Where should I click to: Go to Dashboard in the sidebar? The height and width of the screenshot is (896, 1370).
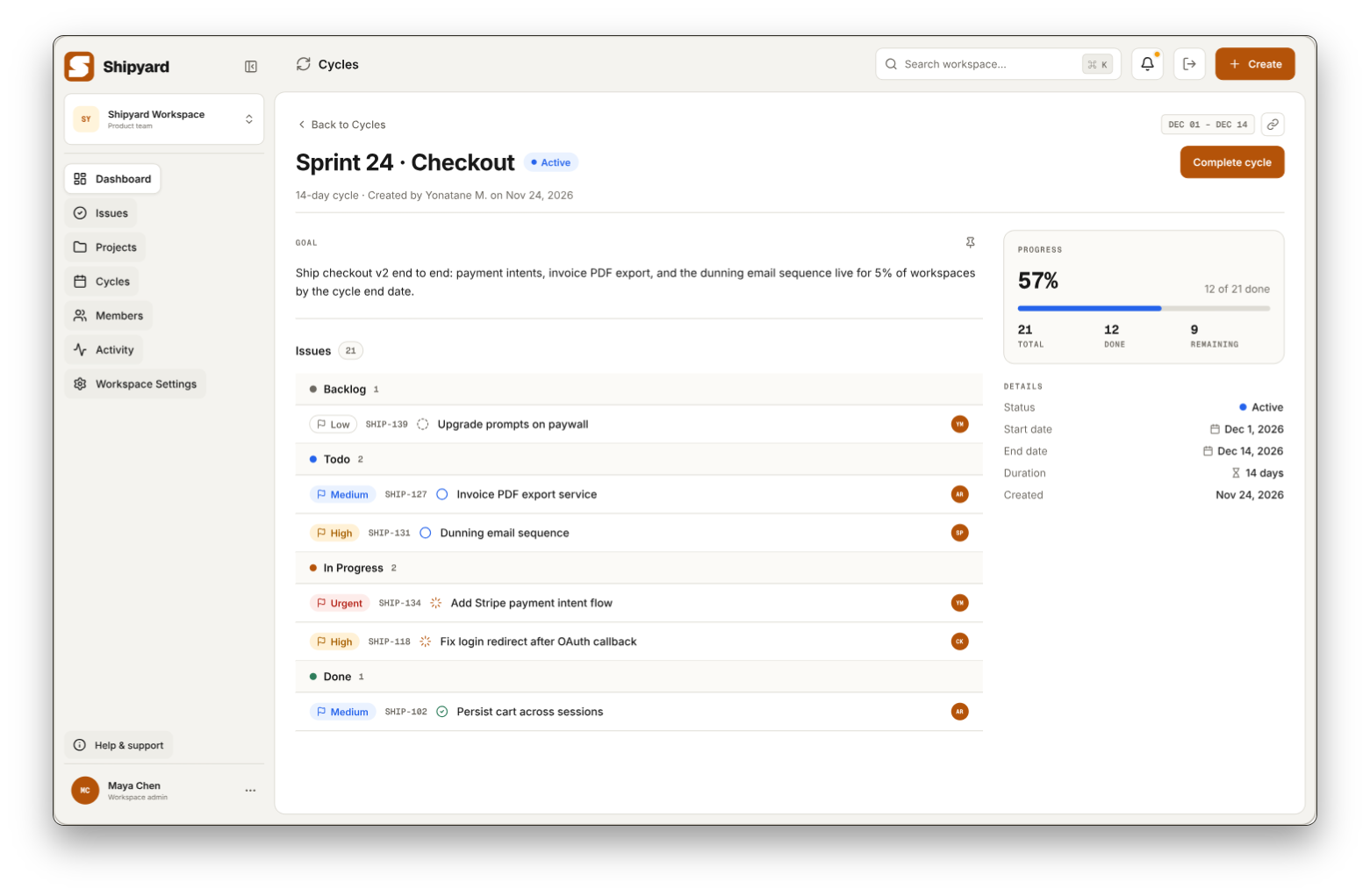pyautogui.click(x=112, y=179)
